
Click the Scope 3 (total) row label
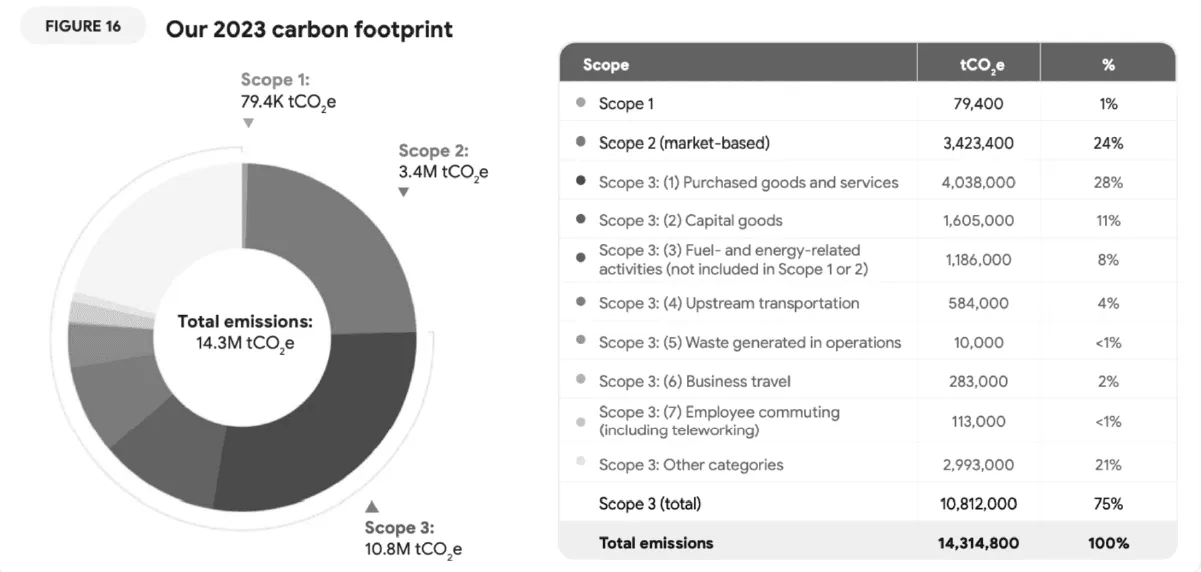click(649, 504)
